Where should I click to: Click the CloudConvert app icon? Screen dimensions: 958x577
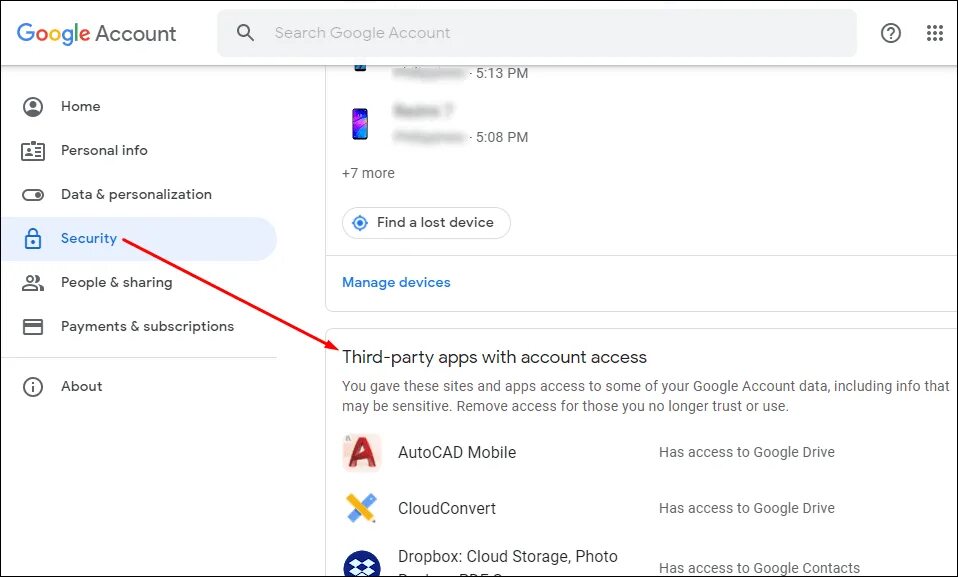coord(361,508)
